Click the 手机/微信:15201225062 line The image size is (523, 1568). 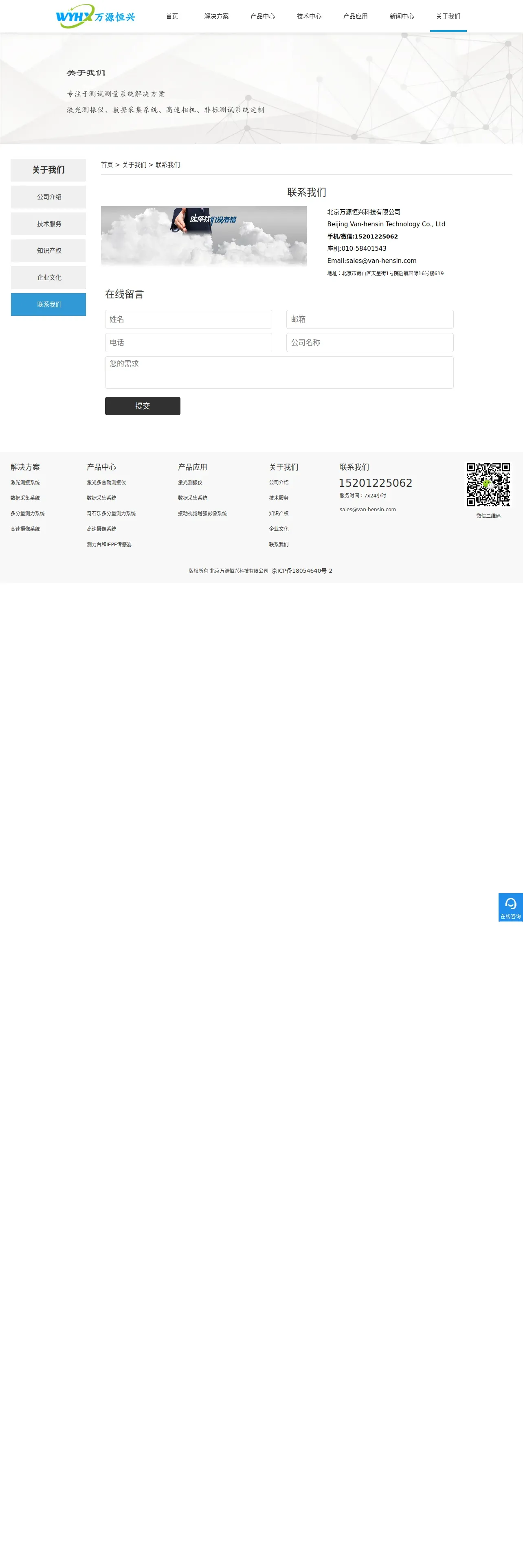tap(362, 237)
